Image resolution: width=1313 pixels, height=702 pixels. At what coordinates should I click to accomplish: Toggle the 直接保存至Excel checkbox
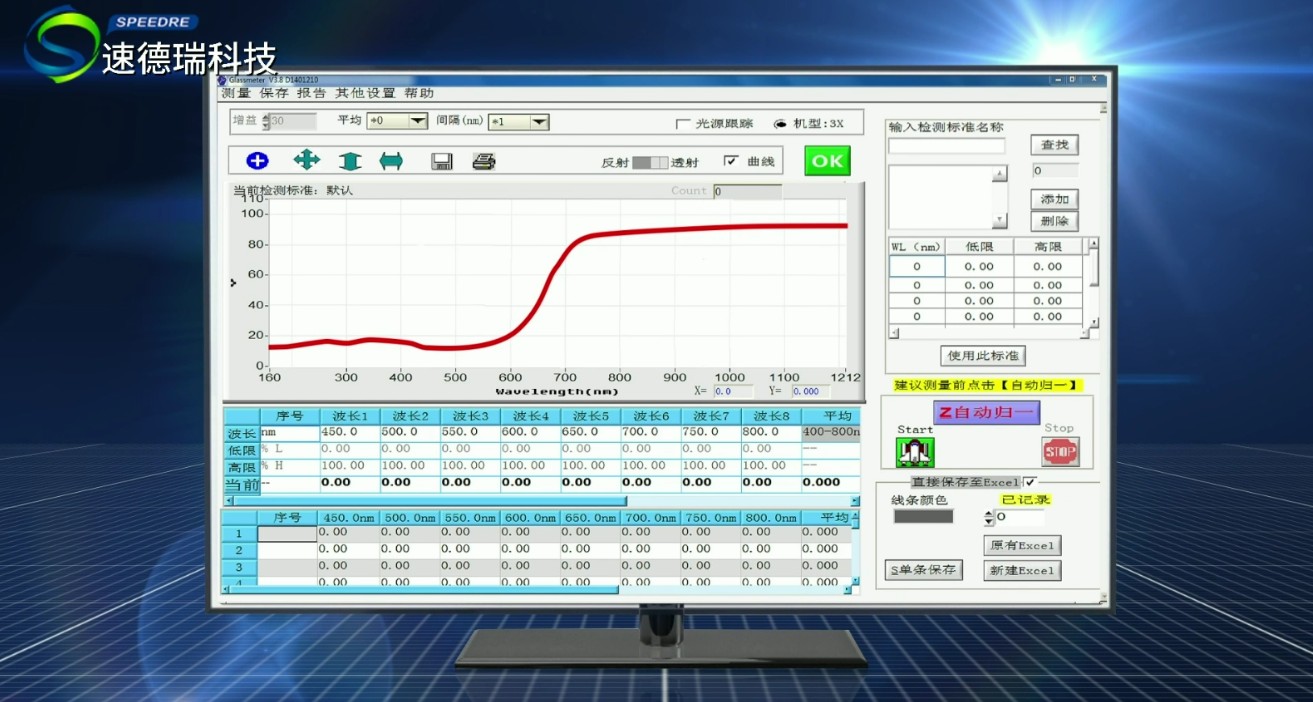pos(1030,482)
